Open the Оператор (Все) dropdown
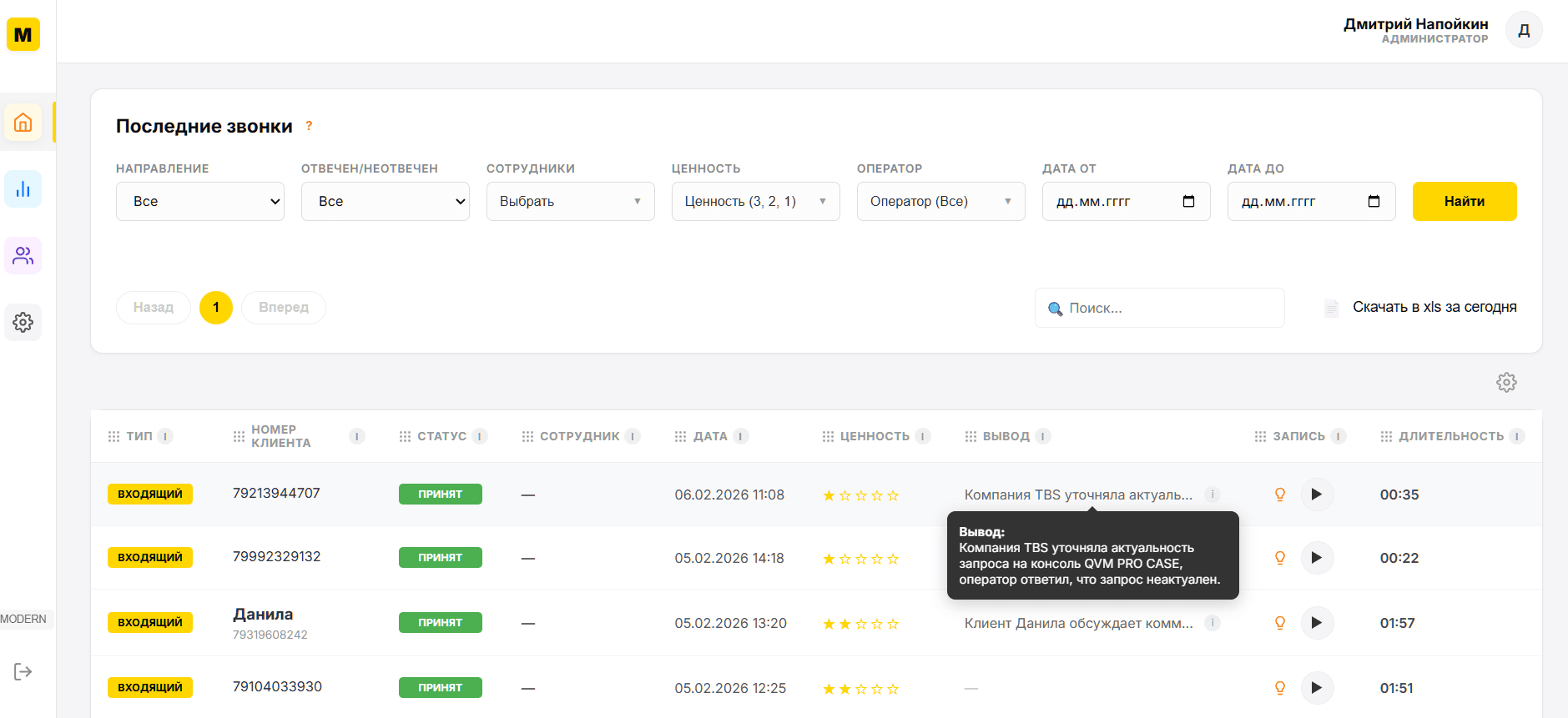1568x718 pixels. 940,202
